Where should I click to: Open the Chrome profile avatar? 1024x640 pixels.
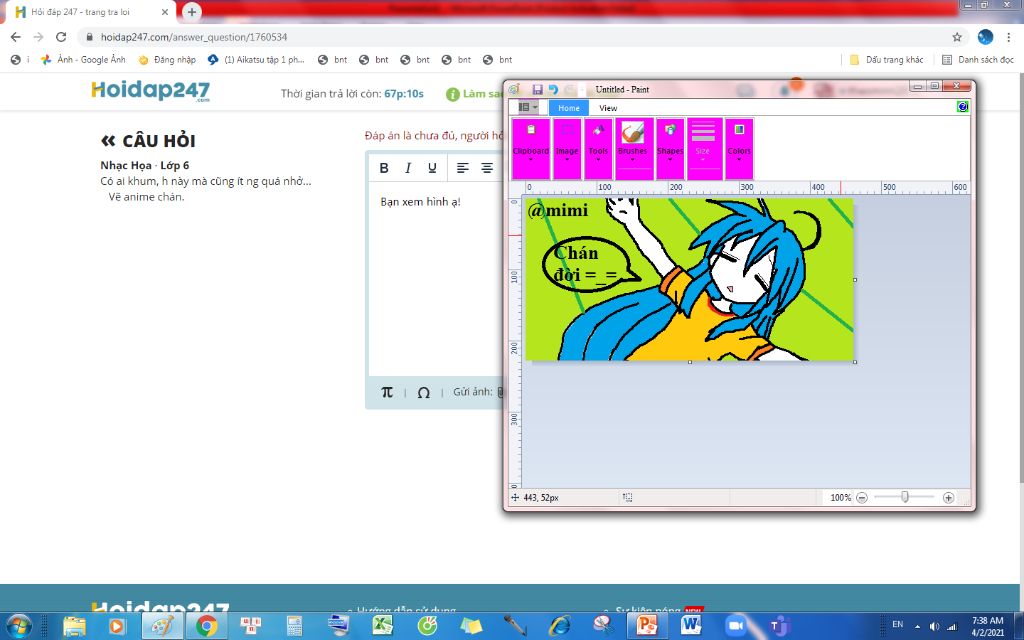(x=985, y=37)
